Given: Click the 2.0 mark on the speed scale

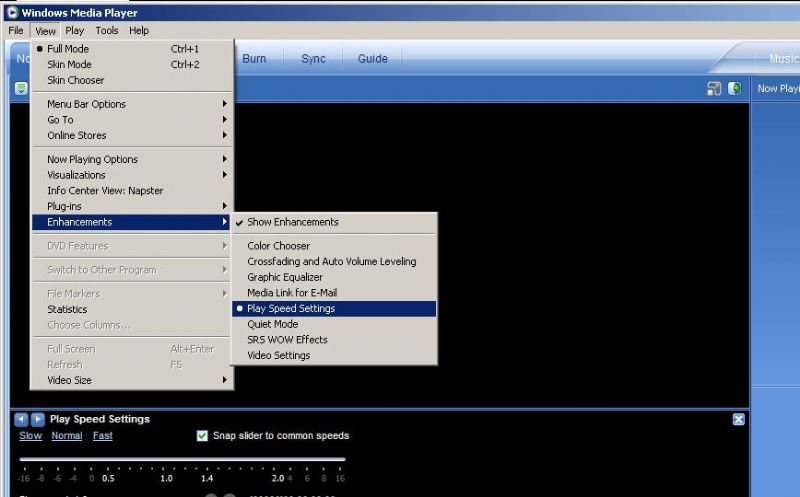Looking at the screenshot, I should [278, 479].
